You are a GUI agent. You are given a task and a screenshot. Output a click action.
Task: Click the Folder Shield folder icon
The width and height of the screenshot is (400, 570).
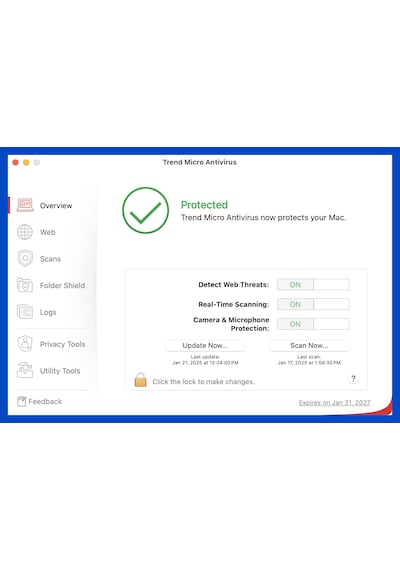pyautogui.click(x=25, y=285)
